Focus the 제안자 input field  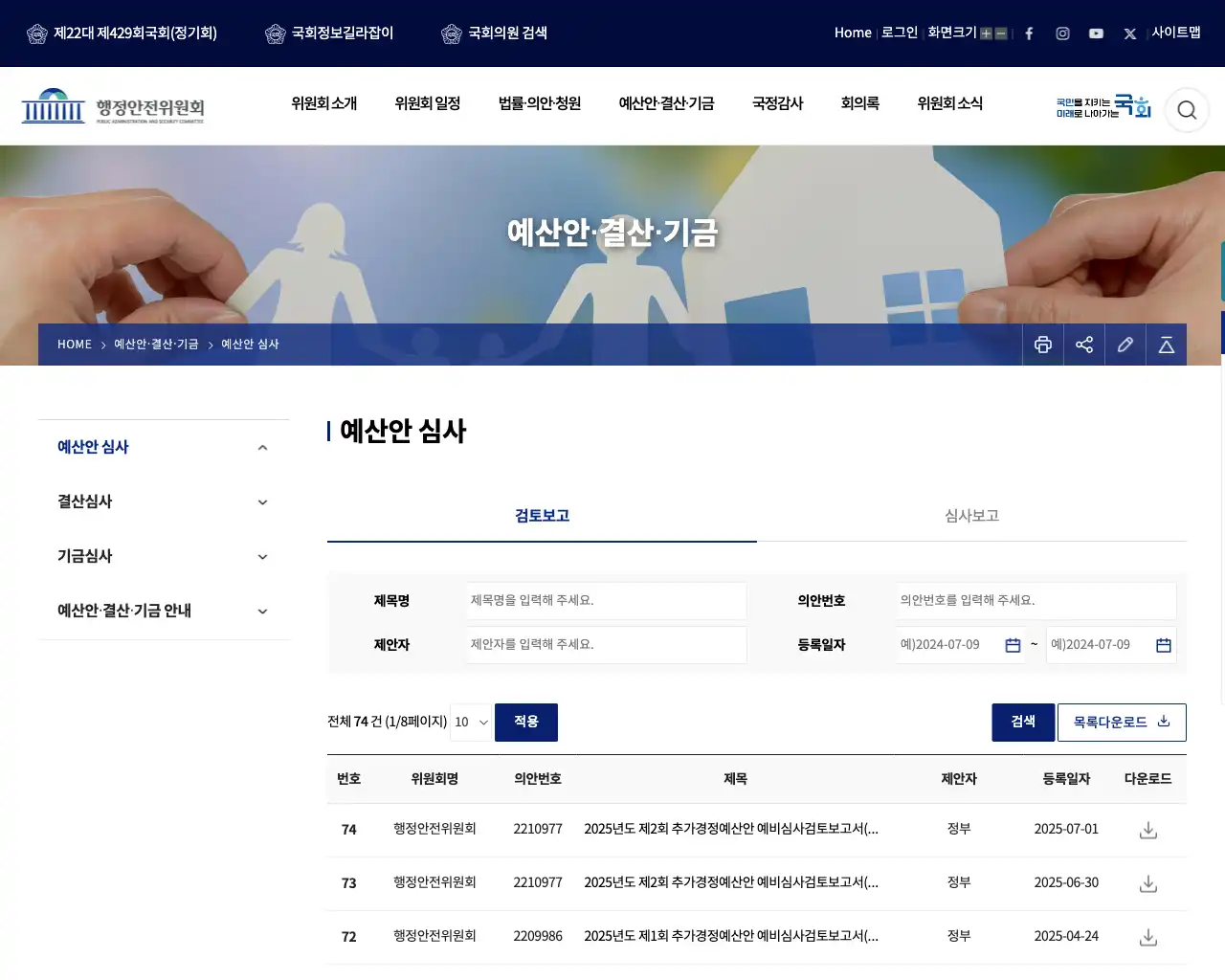(607, 645)
